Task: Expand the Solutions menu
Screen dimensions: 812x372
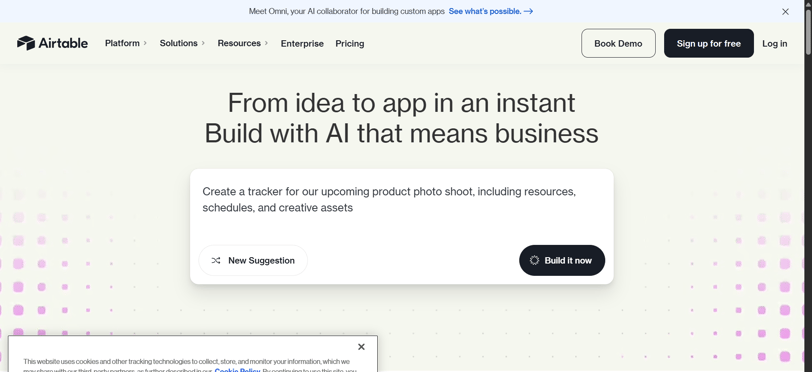Action: [182, 44]
